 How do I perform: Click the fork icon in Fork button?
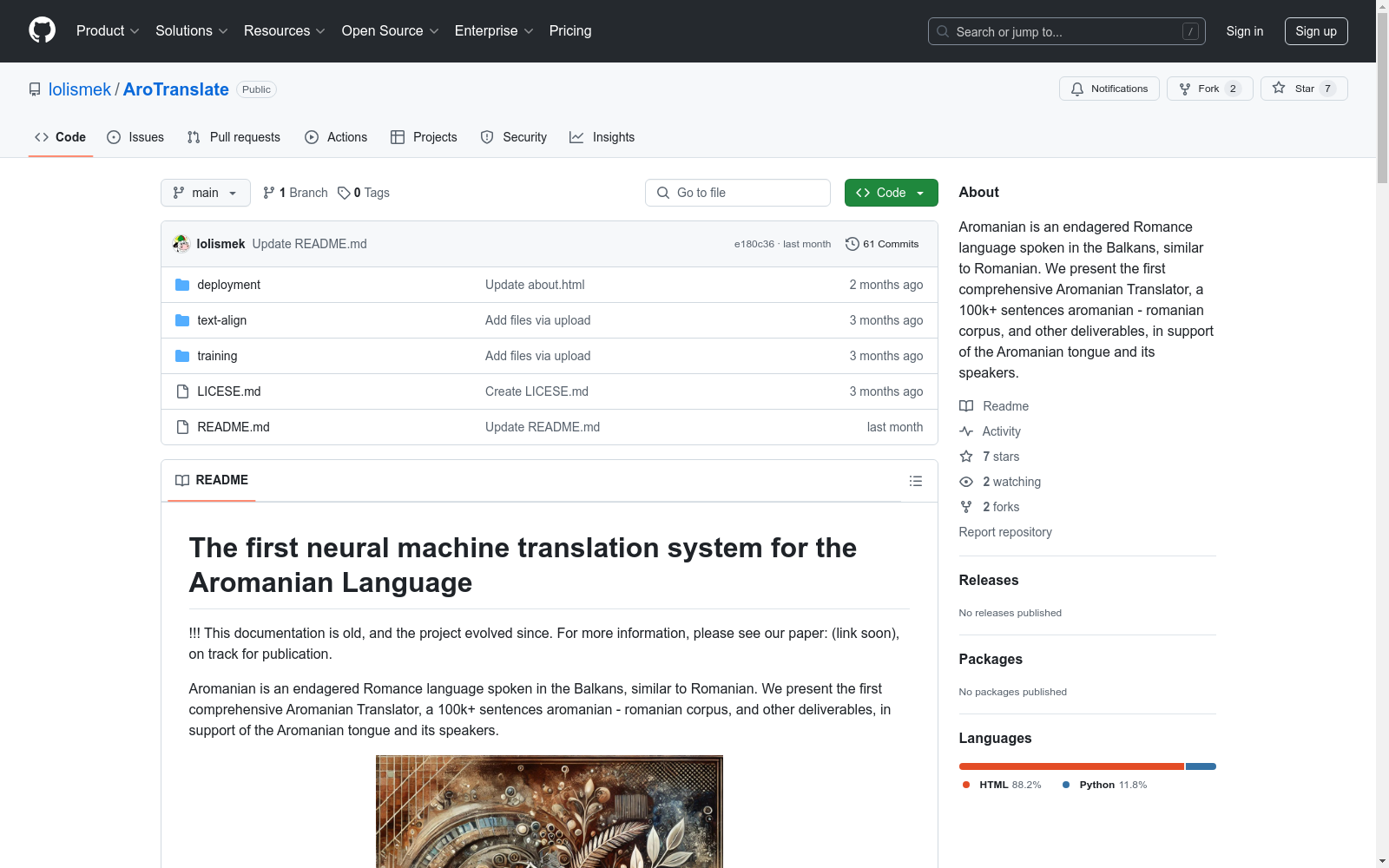(1185, 89)
